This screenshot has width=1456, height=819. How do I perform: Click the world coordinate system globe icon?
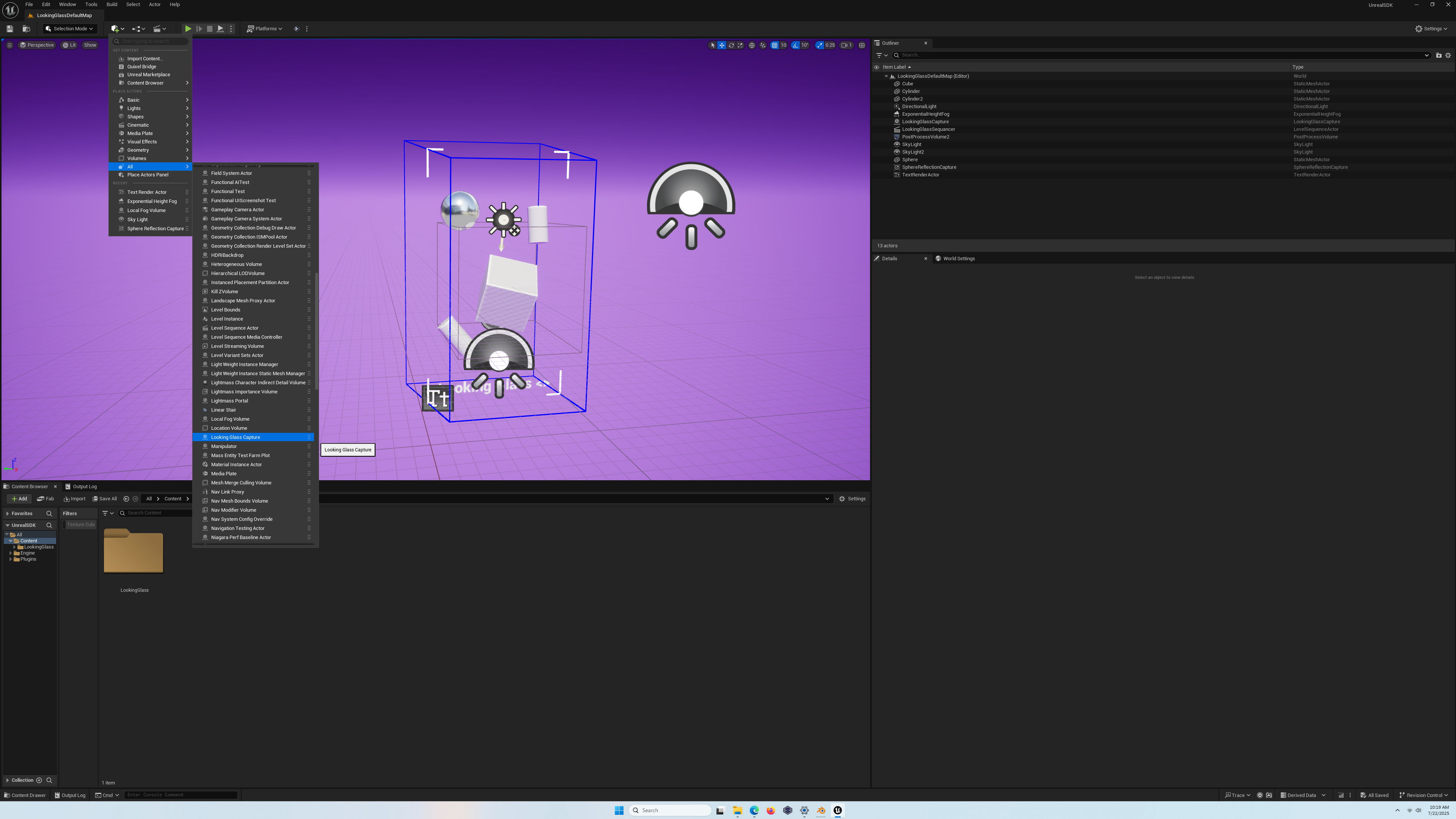pyautogui.click(x=752, y=45)
